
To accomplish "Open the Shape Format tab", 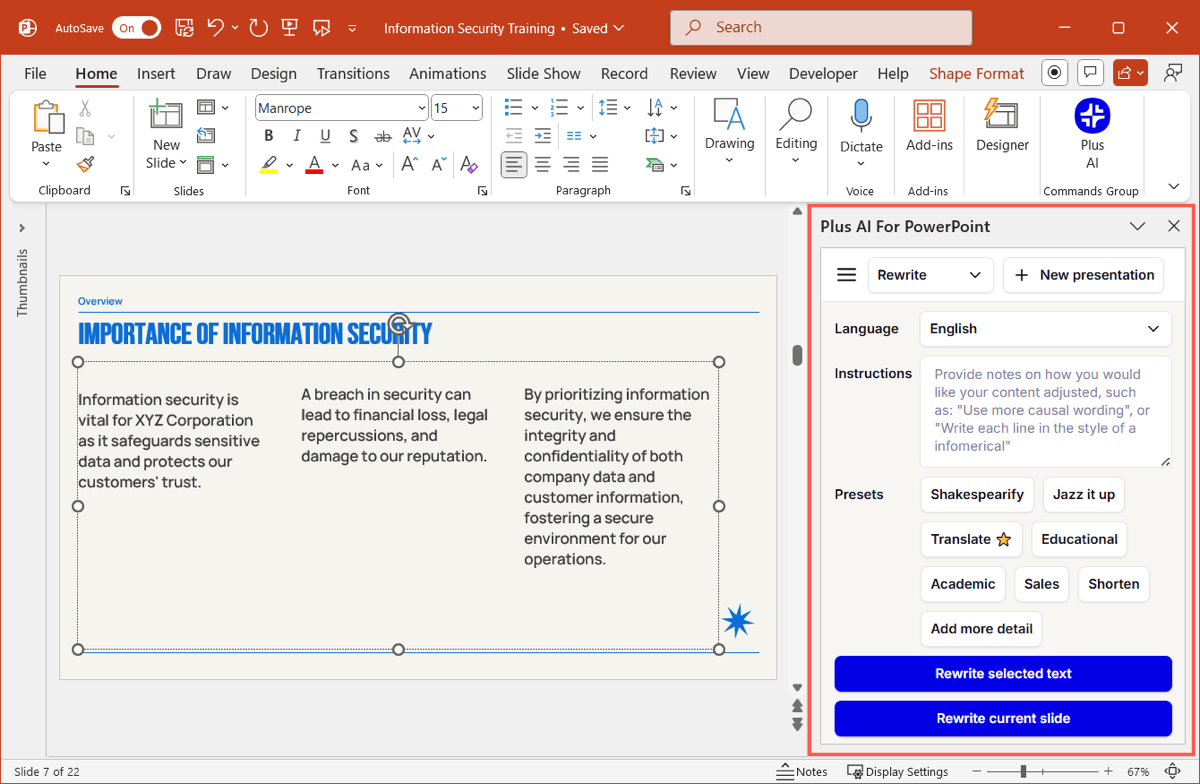I will pos(976,73).
